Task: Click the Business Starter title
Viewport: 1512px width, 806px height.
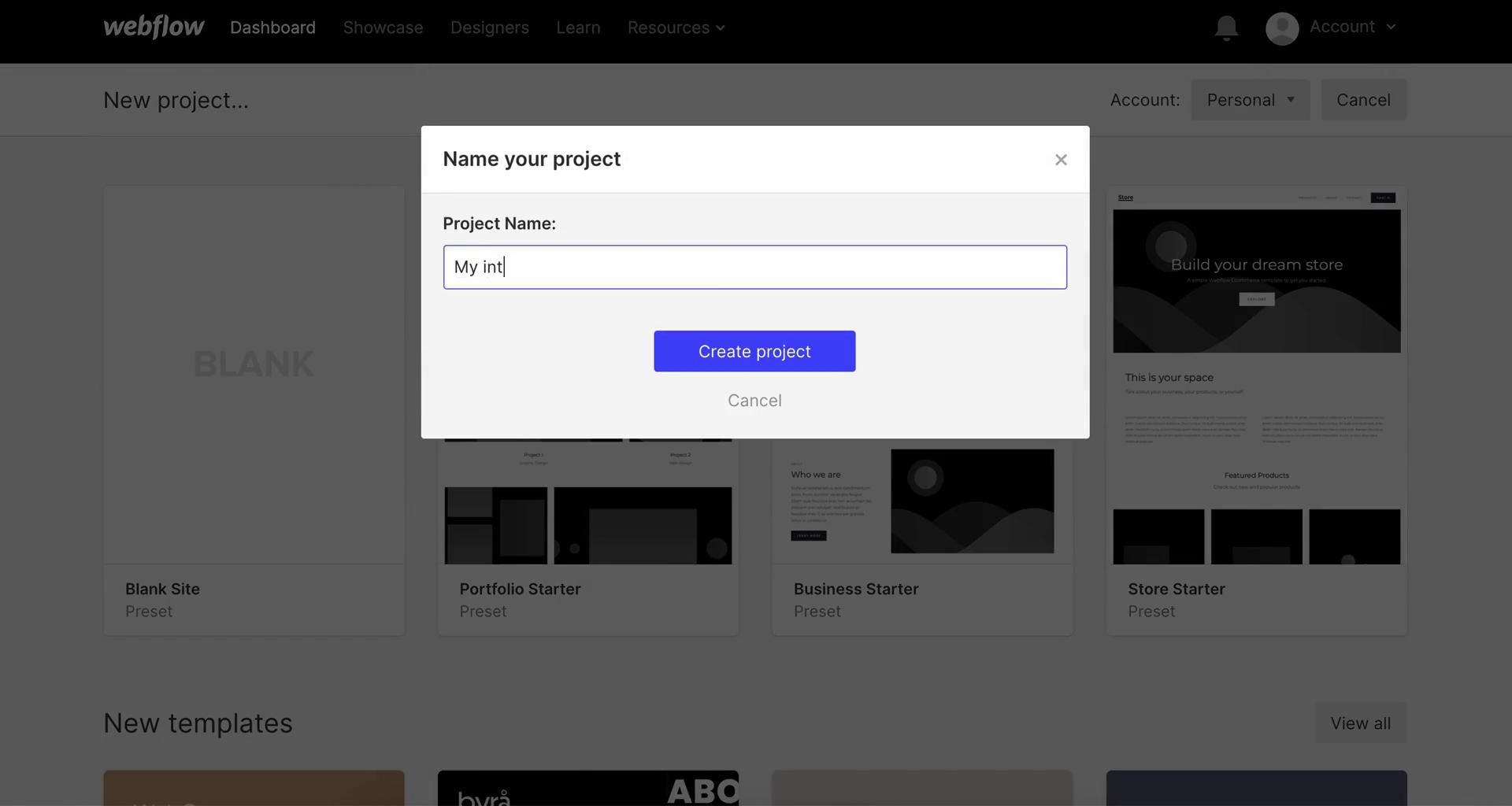Action: pos(856,589)
